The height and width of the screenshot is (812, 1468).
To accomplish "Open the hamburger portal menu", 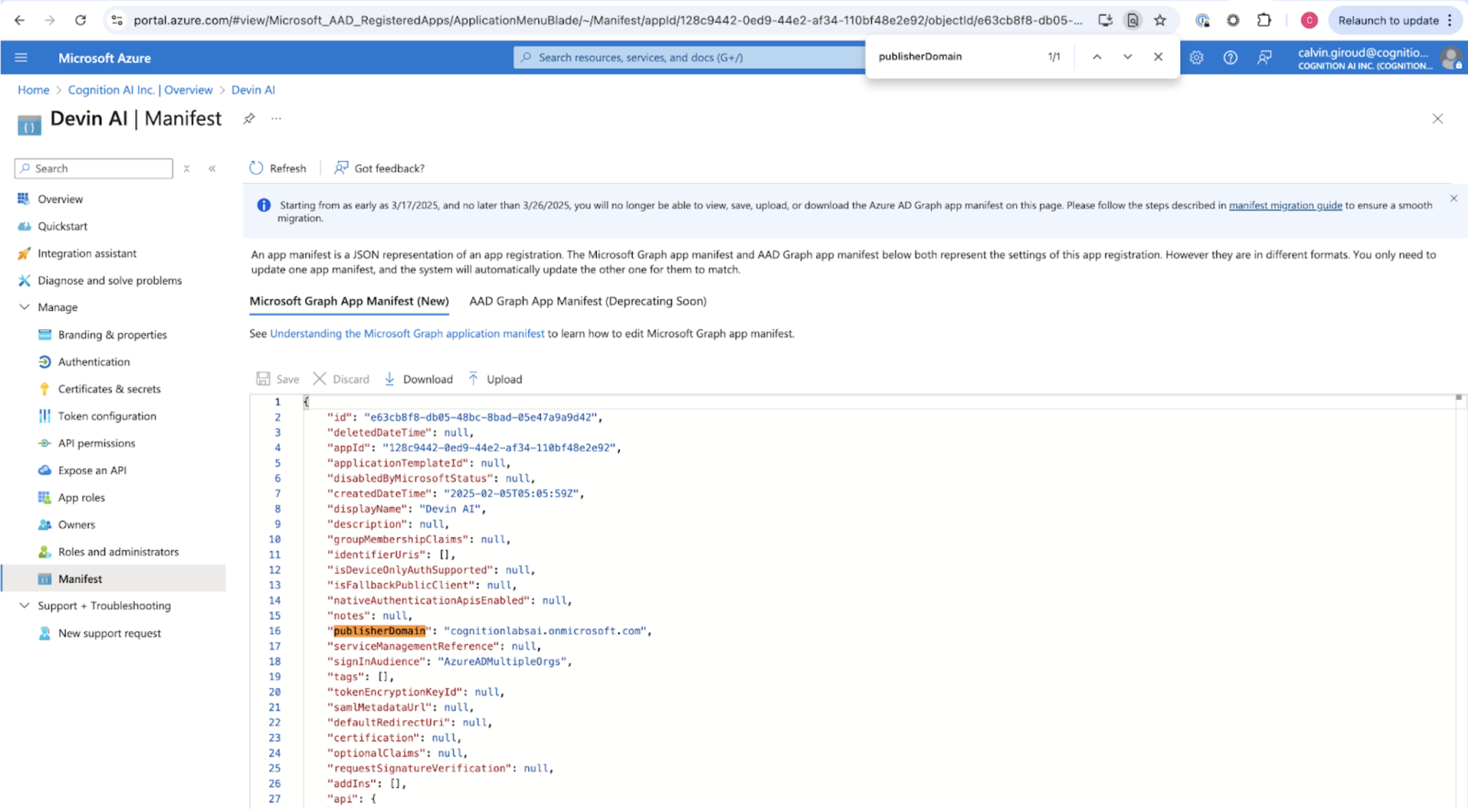I will (x=21, y=57).
